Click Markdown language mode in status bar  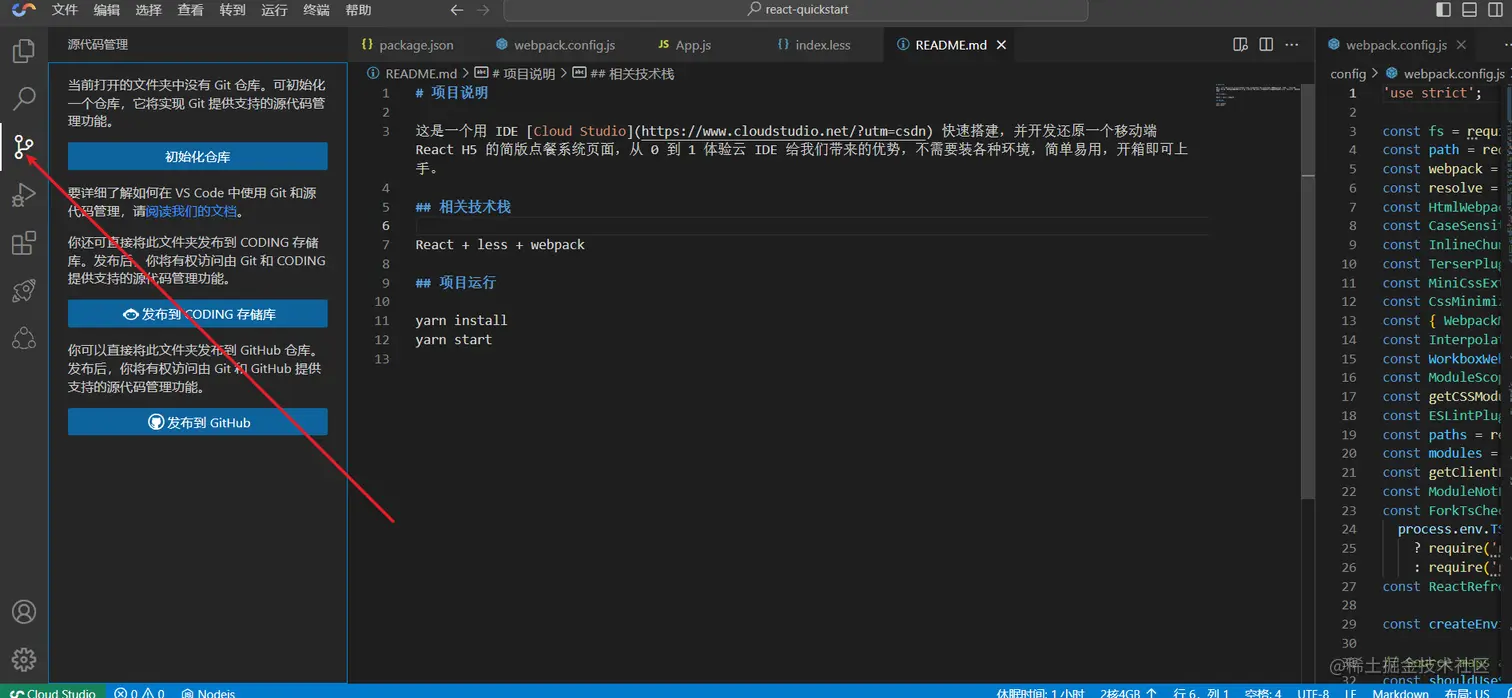[x=1400, y=692]
